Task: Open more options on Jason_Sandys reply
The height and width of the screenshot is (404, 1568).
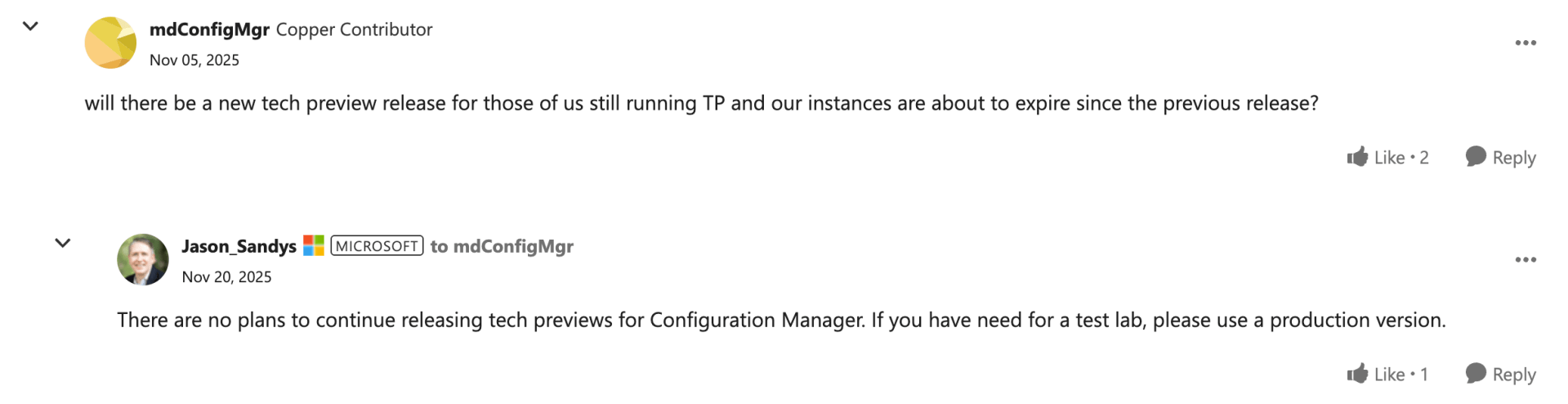Action: coord(1525,259)
